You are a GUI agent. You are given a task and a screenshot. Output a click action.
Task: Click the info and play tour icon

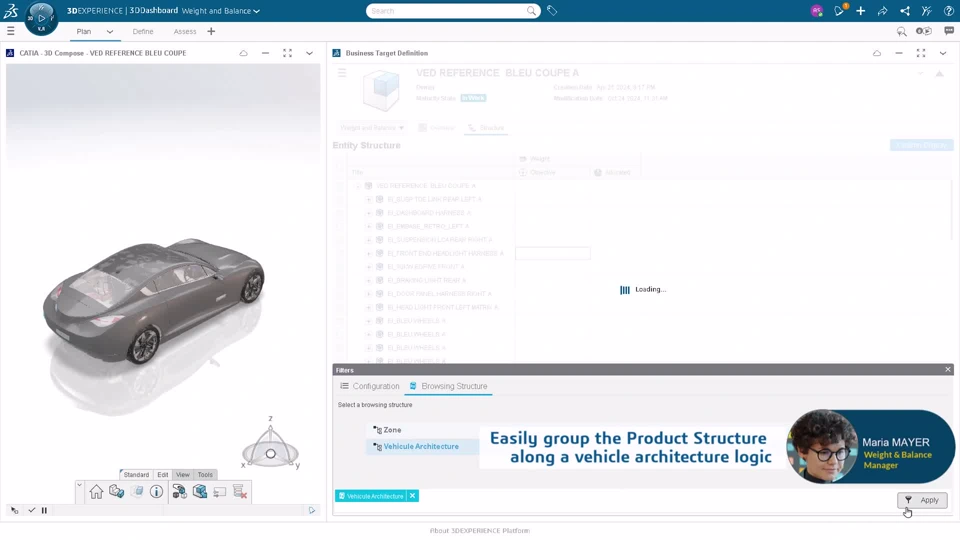tap(923, 31)
